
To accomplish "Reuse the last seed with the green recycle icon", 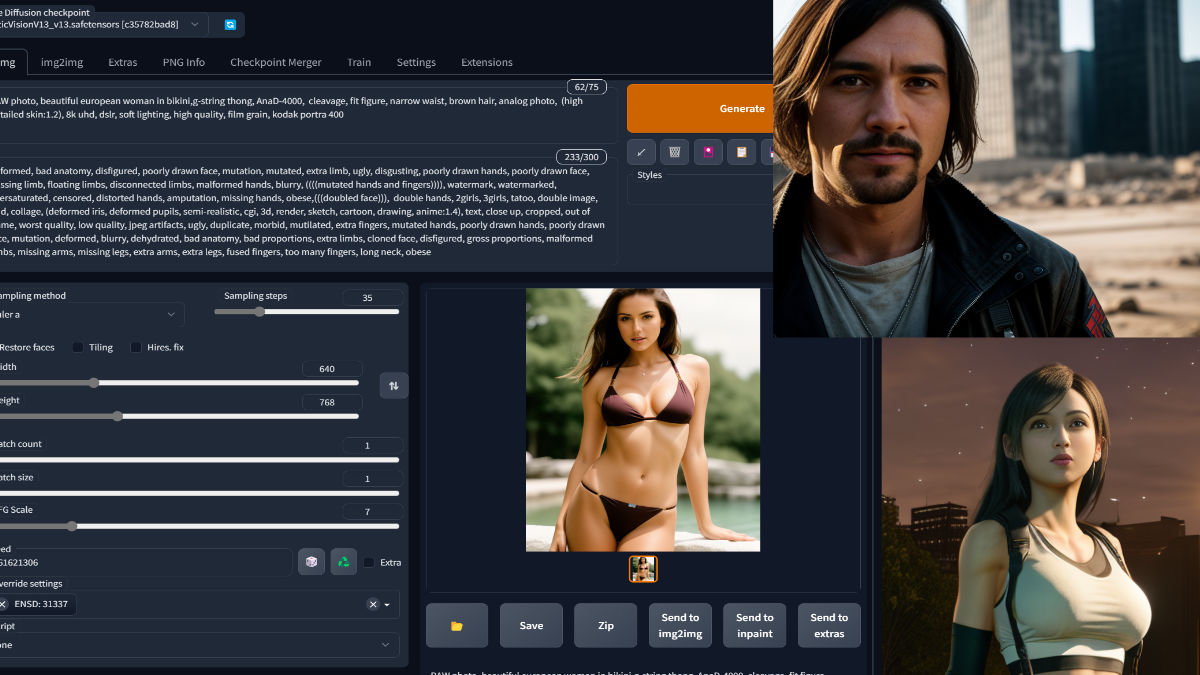I will [343, 562].
